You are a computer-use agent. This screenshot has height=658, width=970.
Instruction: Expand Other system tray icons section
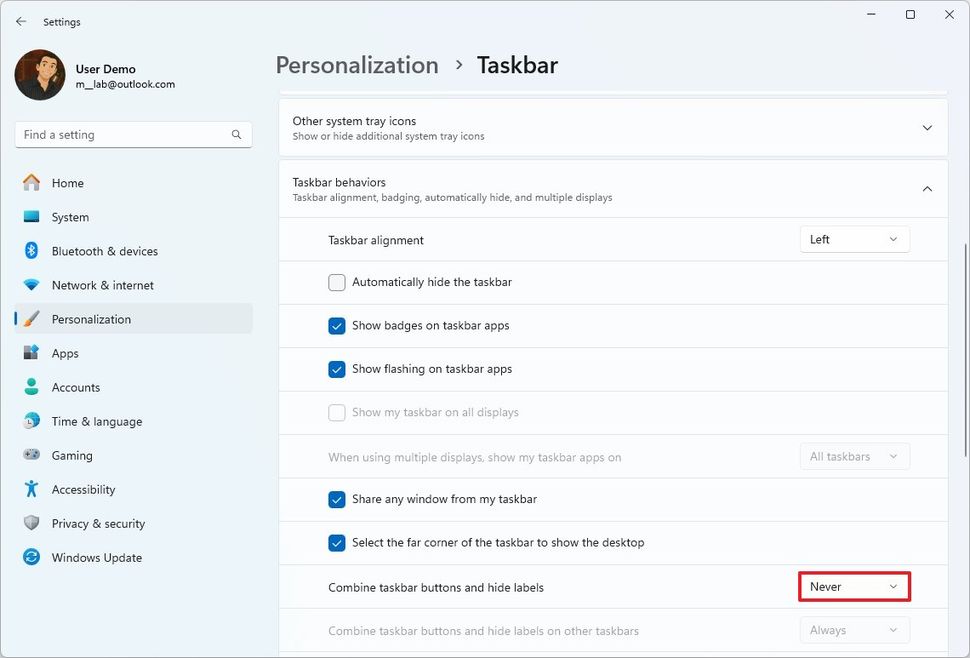tap(926, 127)
